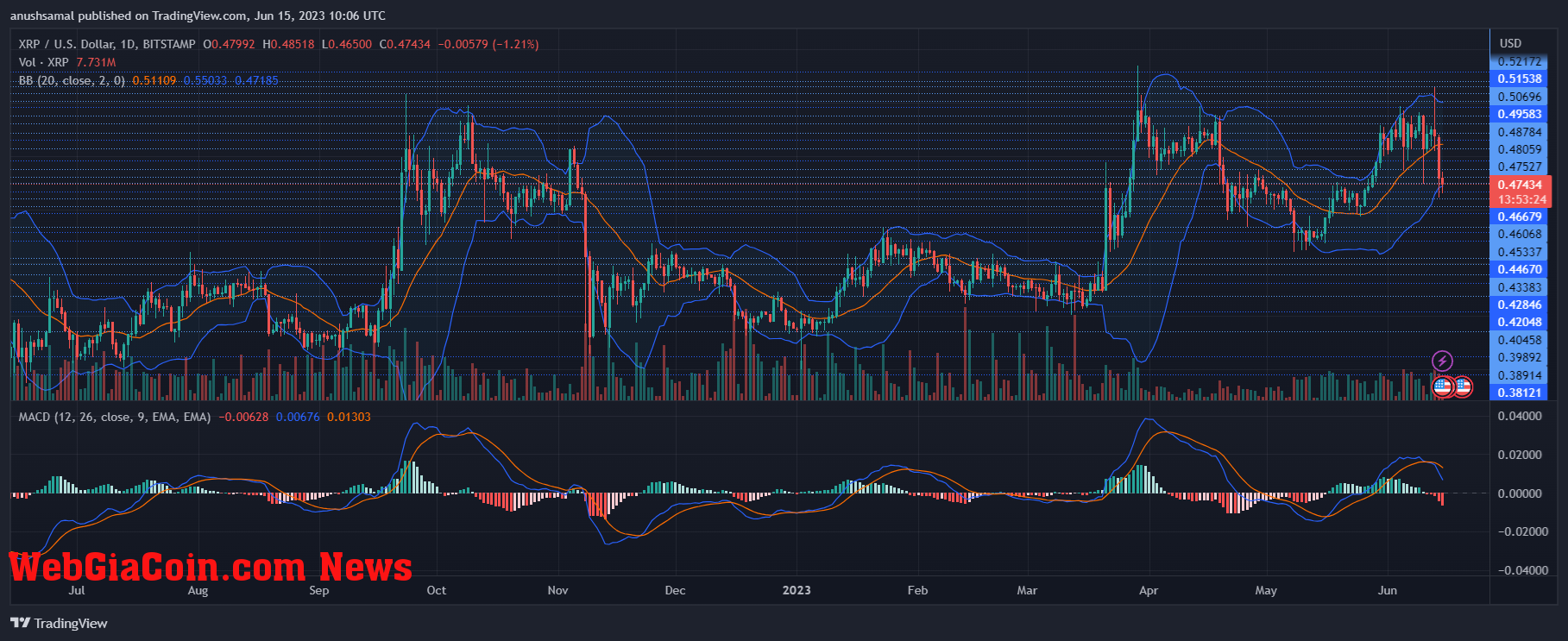1568x641 pixels.
Task: Click the 0.43383 price level label
Action: point(1519,287)
